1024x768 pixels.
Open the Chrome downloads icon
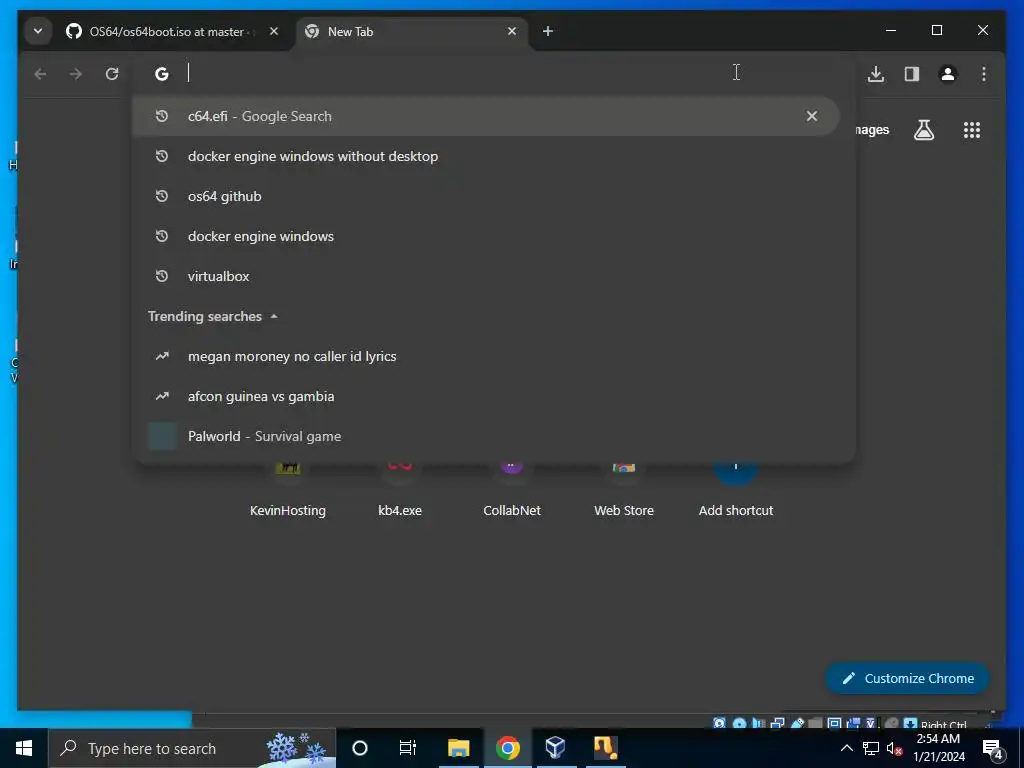pos(876,74)
